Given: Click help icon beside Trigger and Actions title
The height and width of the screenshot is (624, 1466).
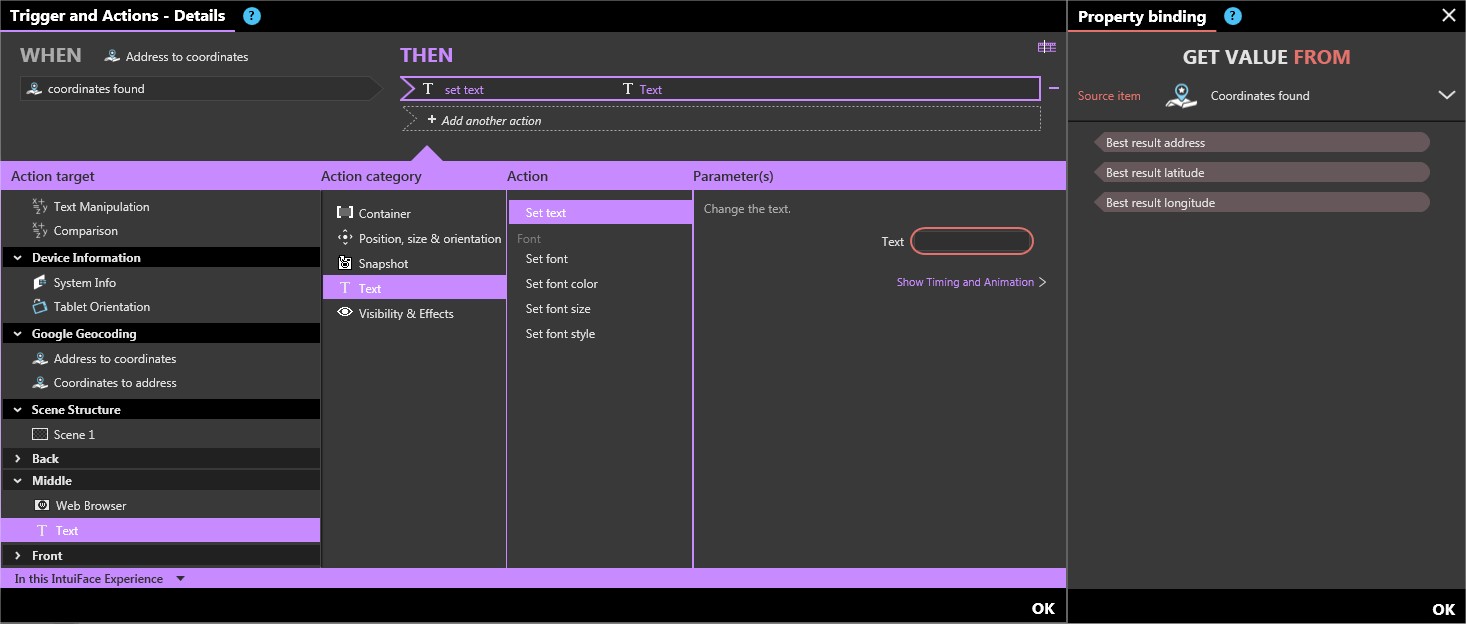Looking at the screenshot, I should pyautogui.click(x=252, y=16).
